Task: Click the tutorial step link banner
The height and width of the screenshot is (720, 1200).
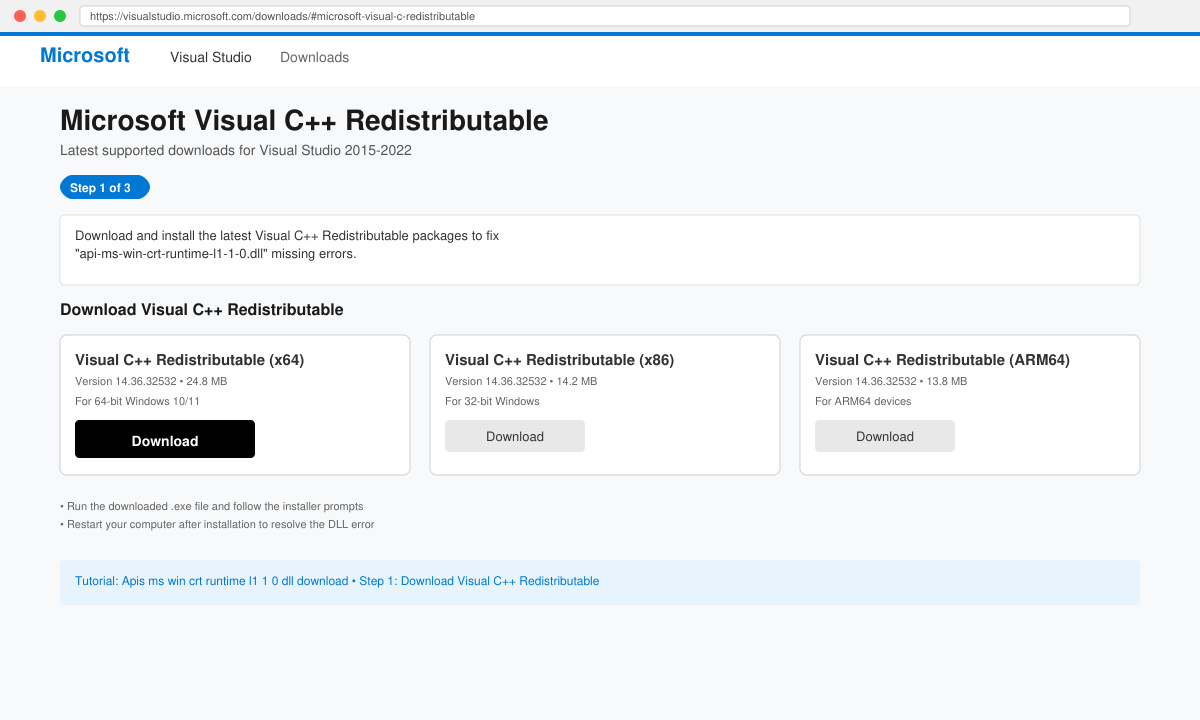Action: click(x=600, y=582)
